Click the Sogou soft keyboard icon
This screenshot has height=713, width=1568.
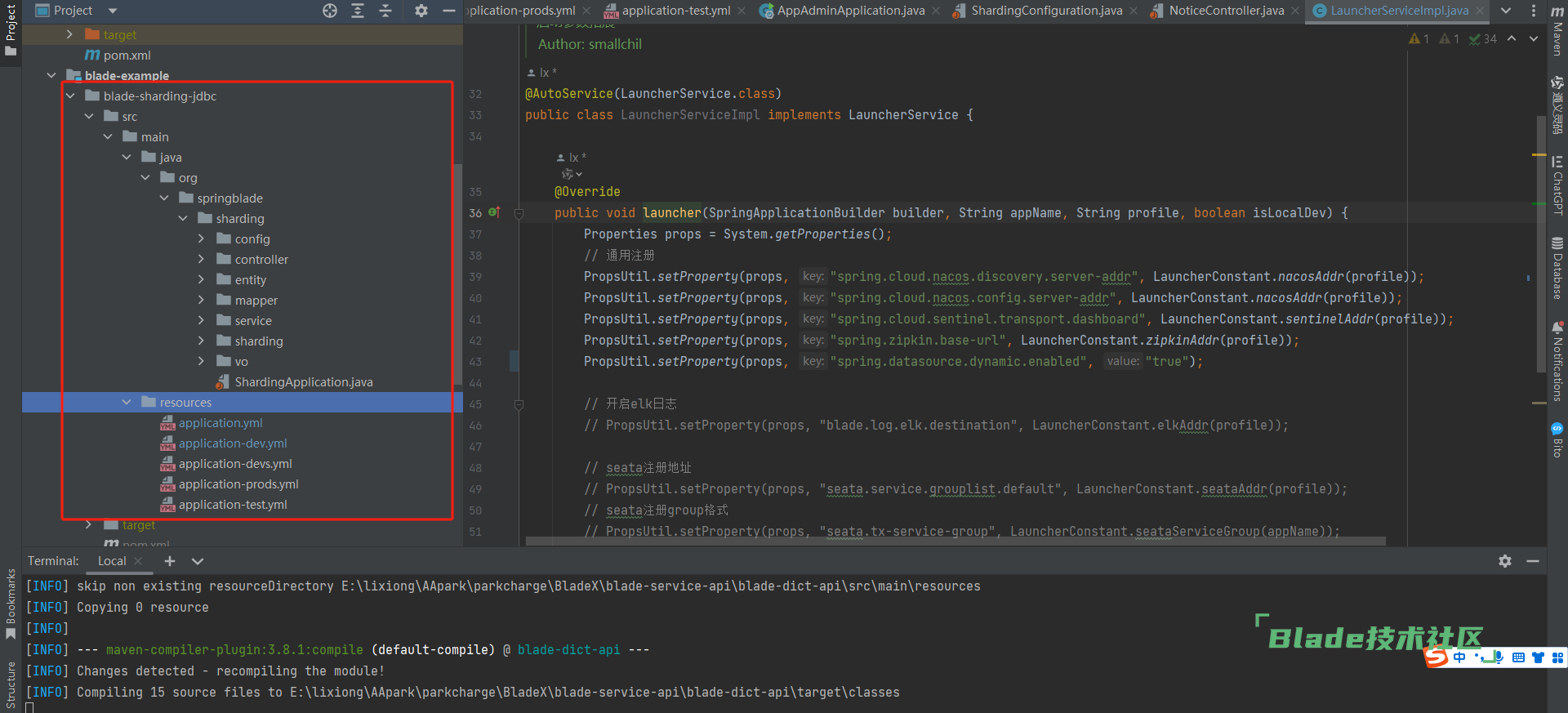1518,657
